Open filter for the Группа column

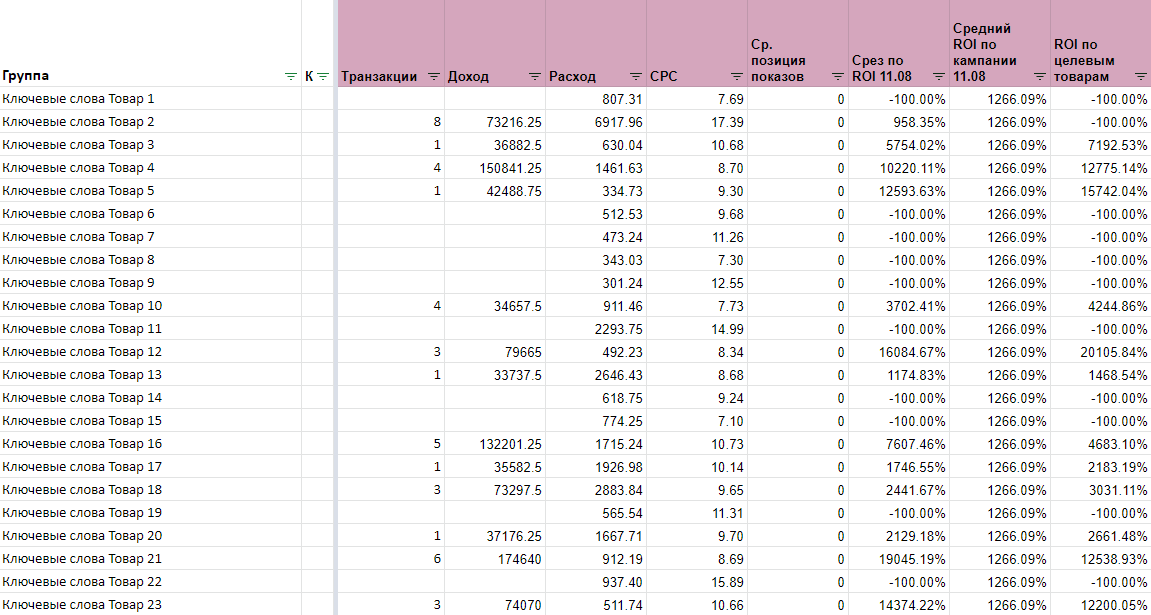[x=291, y=76]
